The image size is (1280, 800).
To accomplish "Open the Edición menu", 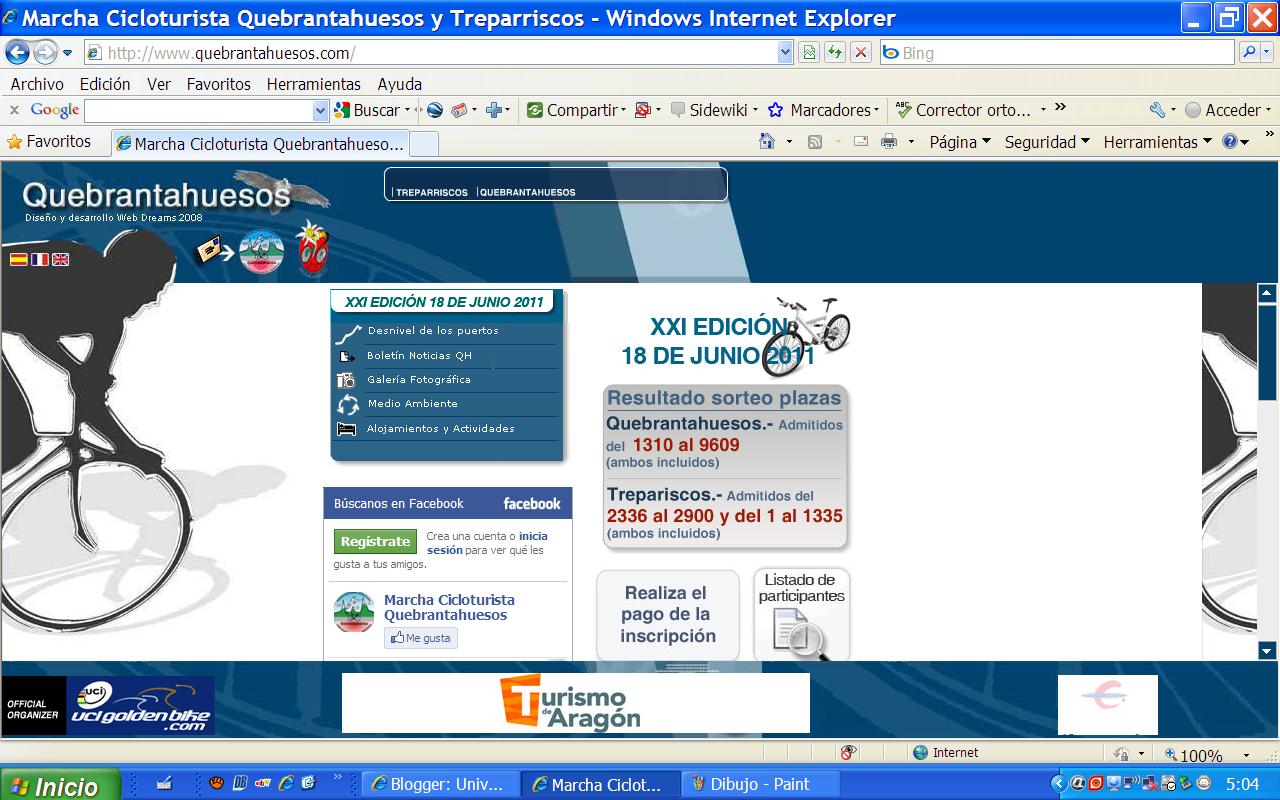I will click(105, 84).
